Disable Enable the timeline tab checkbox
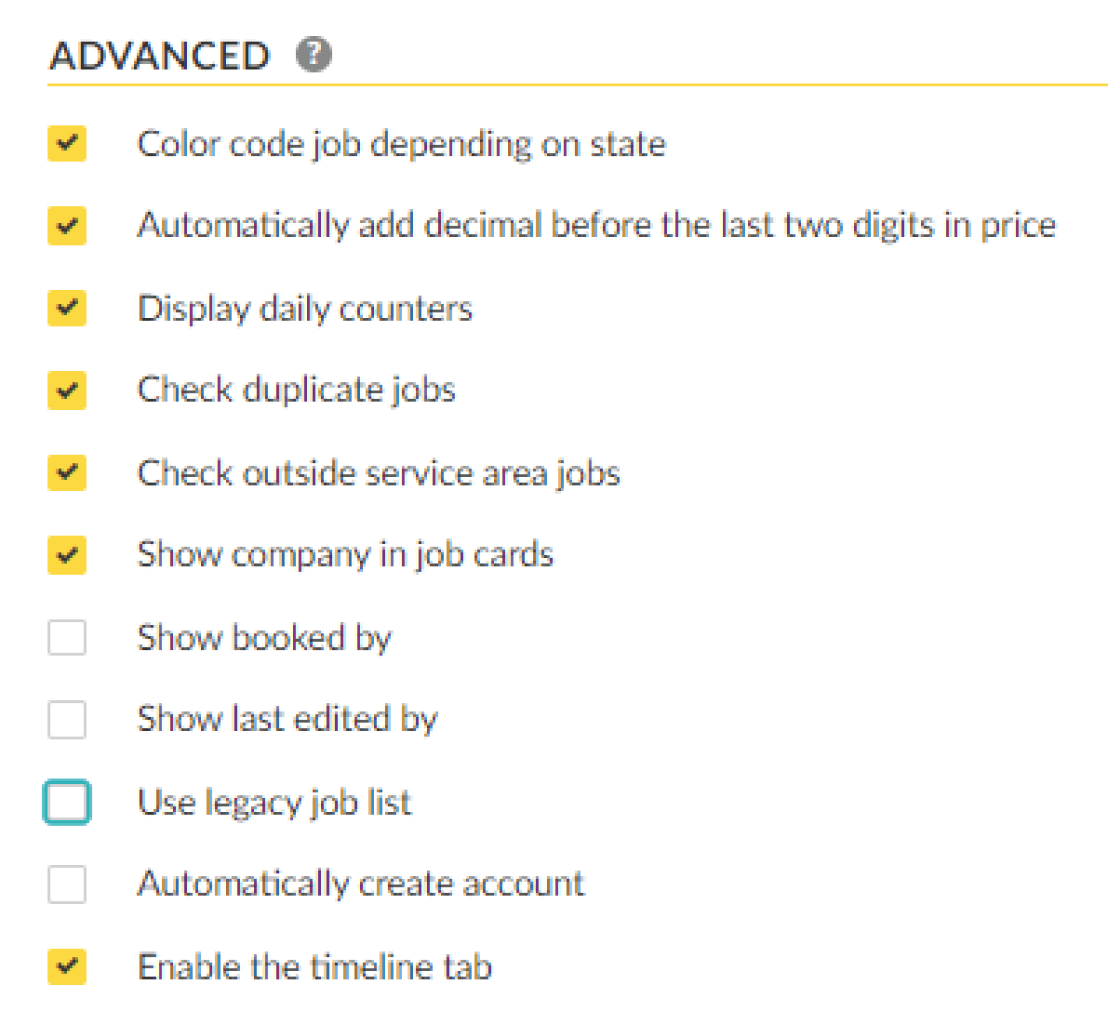1108x1035 pixels. [67, 966]
